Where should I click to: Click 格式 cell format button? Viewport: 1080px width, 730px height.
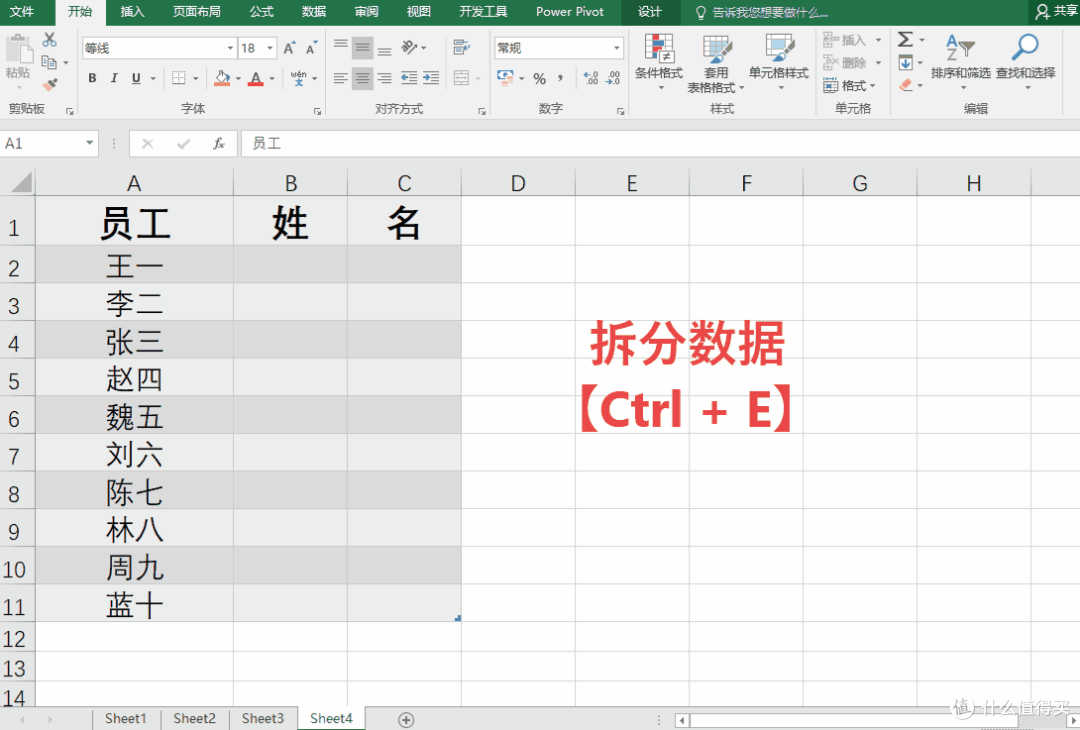pyautogui.click(x=850, y=85)
